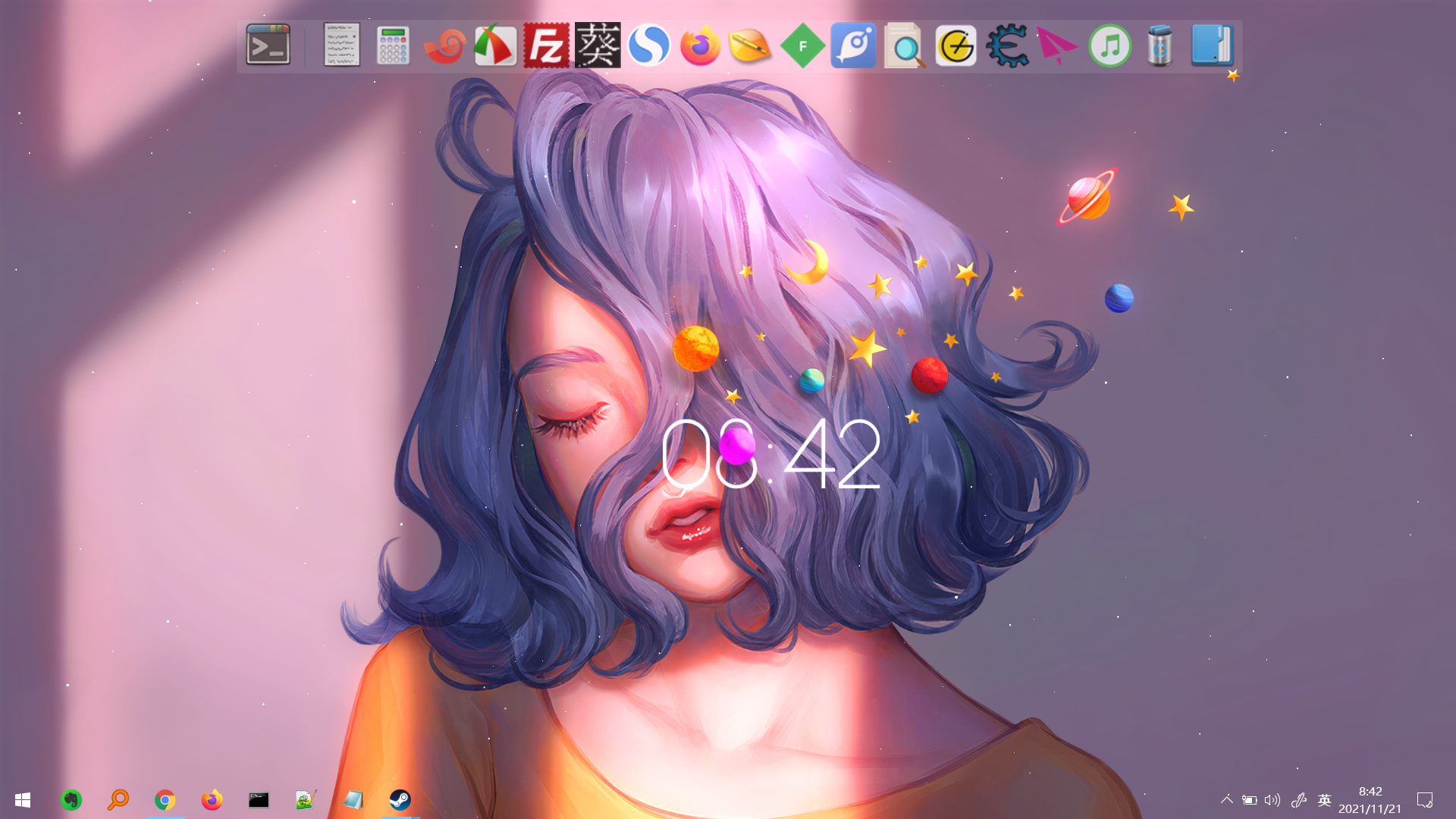
Task: Open the green diamond F app icon
Action: pos(802,45)
